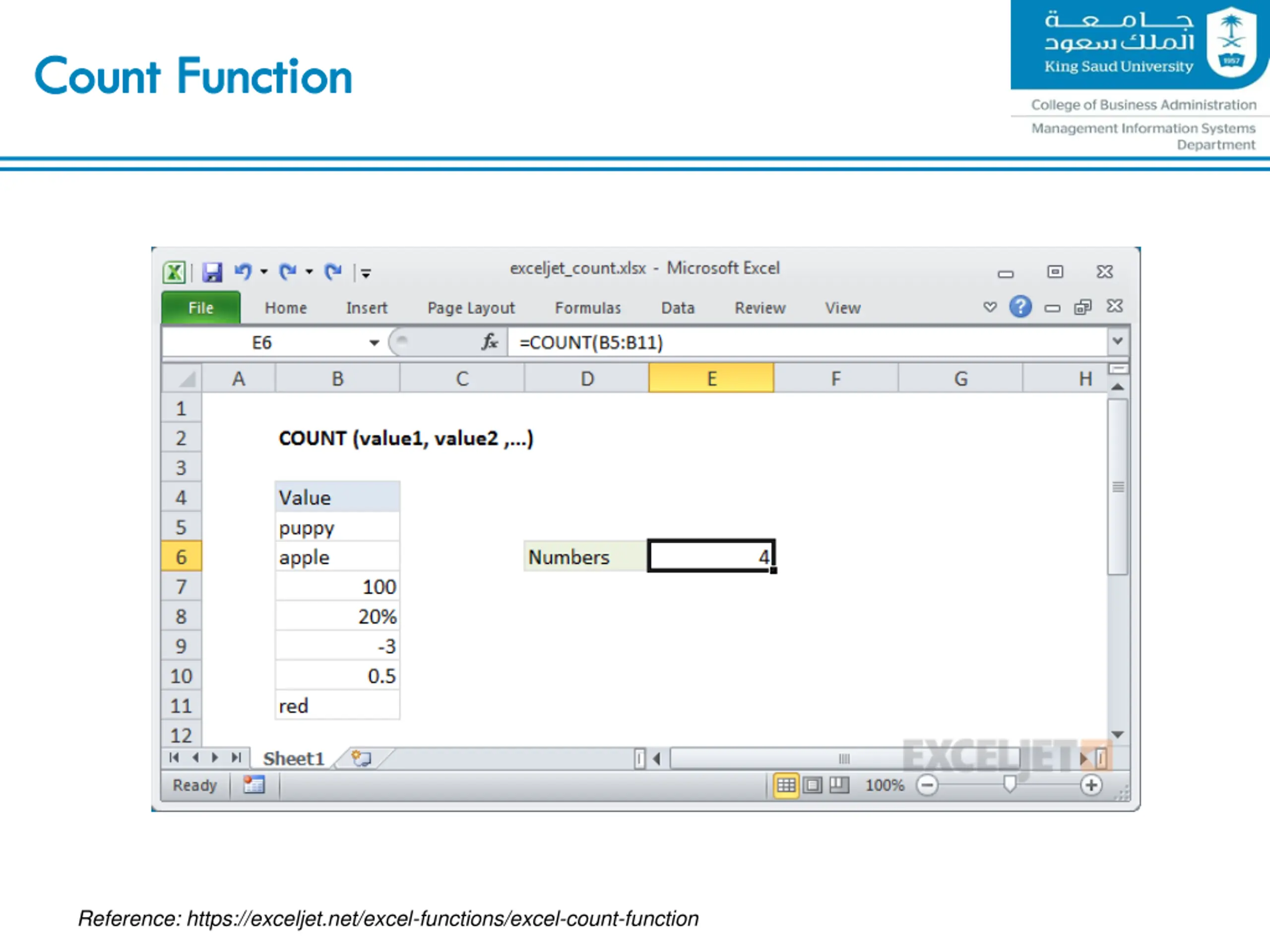Open the Formulas tab
The width and height of the screenshot is (1270, 952).
588,308
